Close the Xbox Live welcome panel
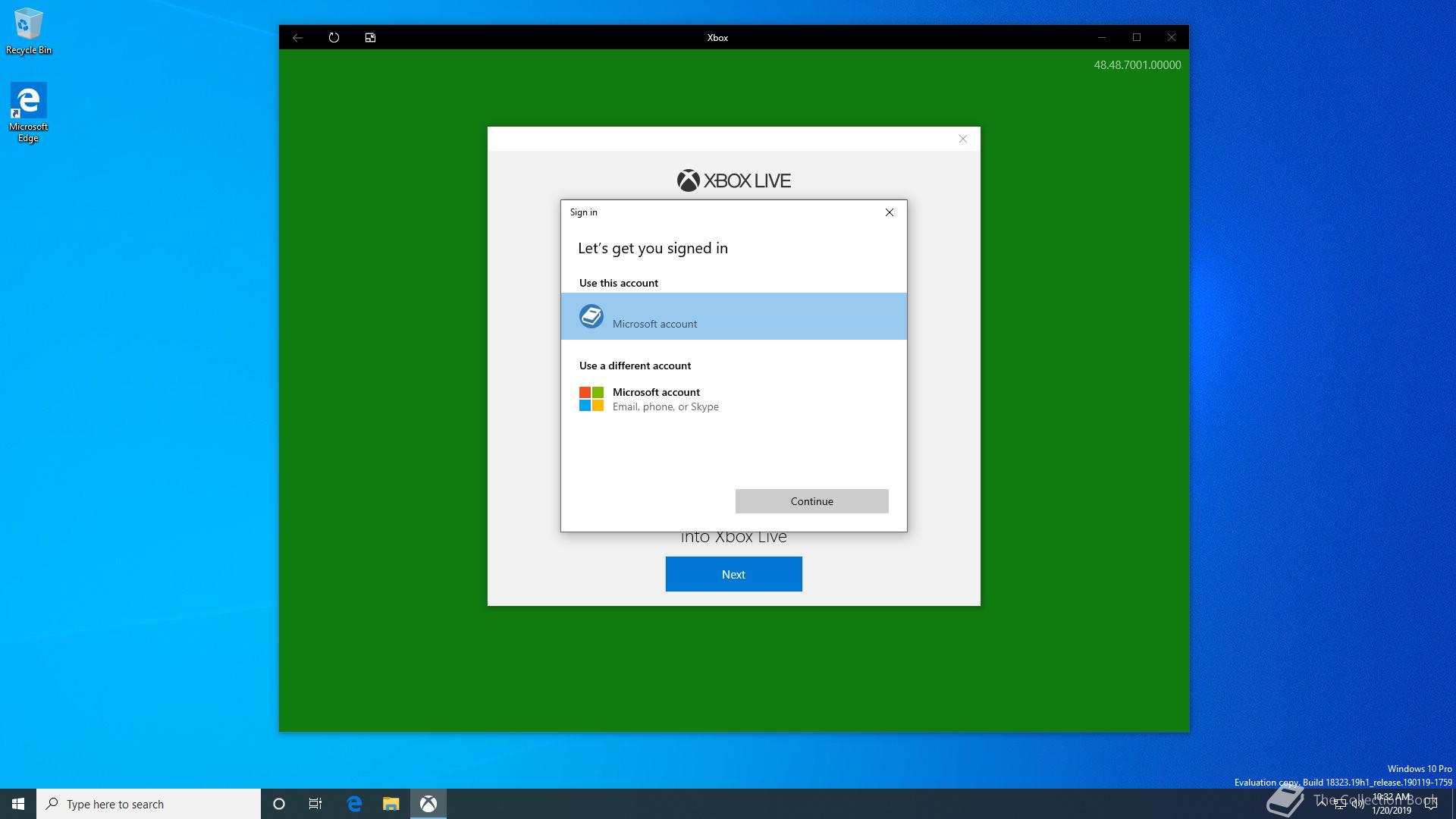 pos(963,139)
